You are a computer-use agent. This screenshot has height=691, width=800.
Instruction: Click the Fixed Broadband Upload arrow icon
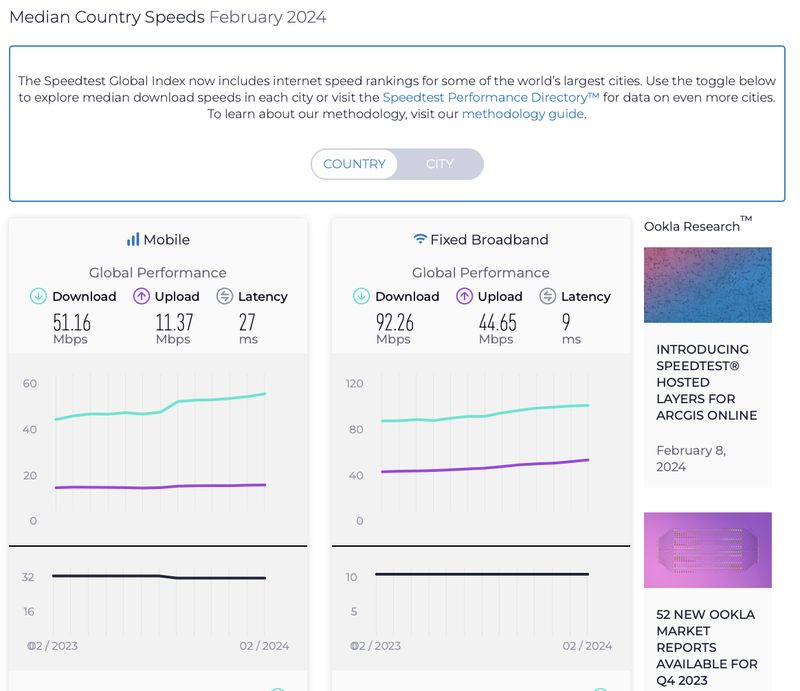point(464,296)
